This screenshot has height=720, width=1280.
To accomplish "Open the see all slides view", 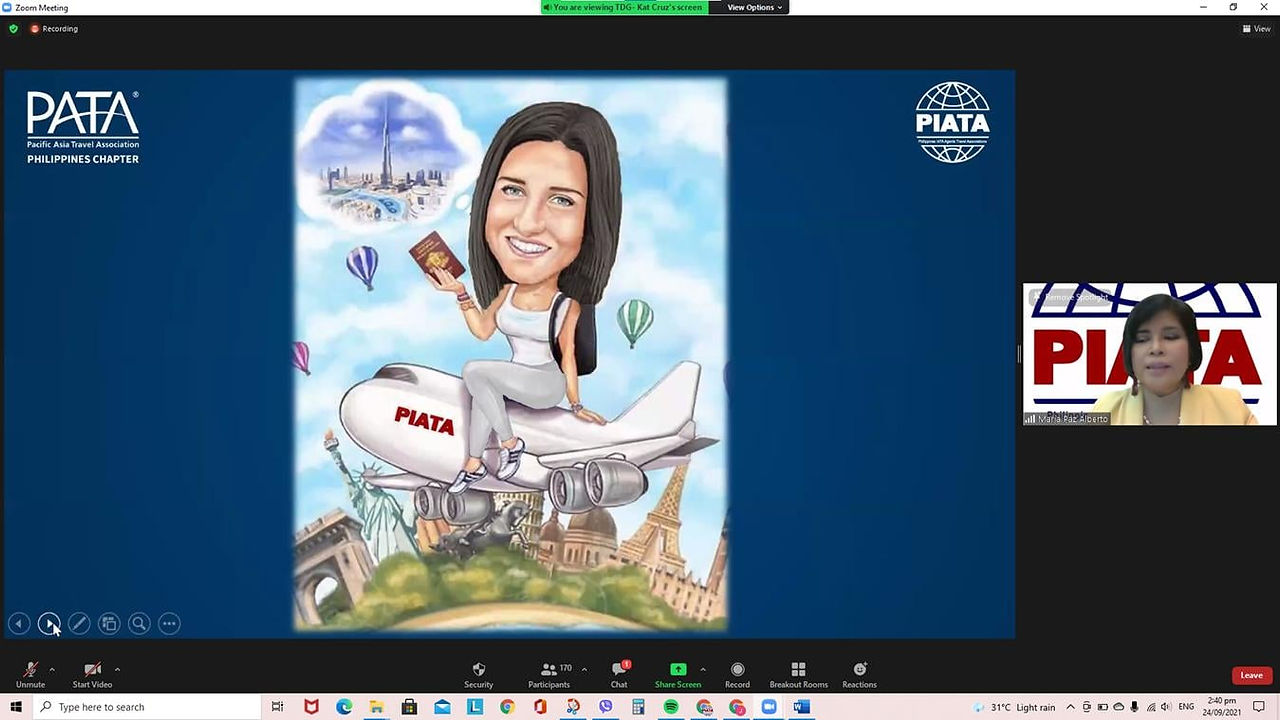I will click(x=109, y=624).
